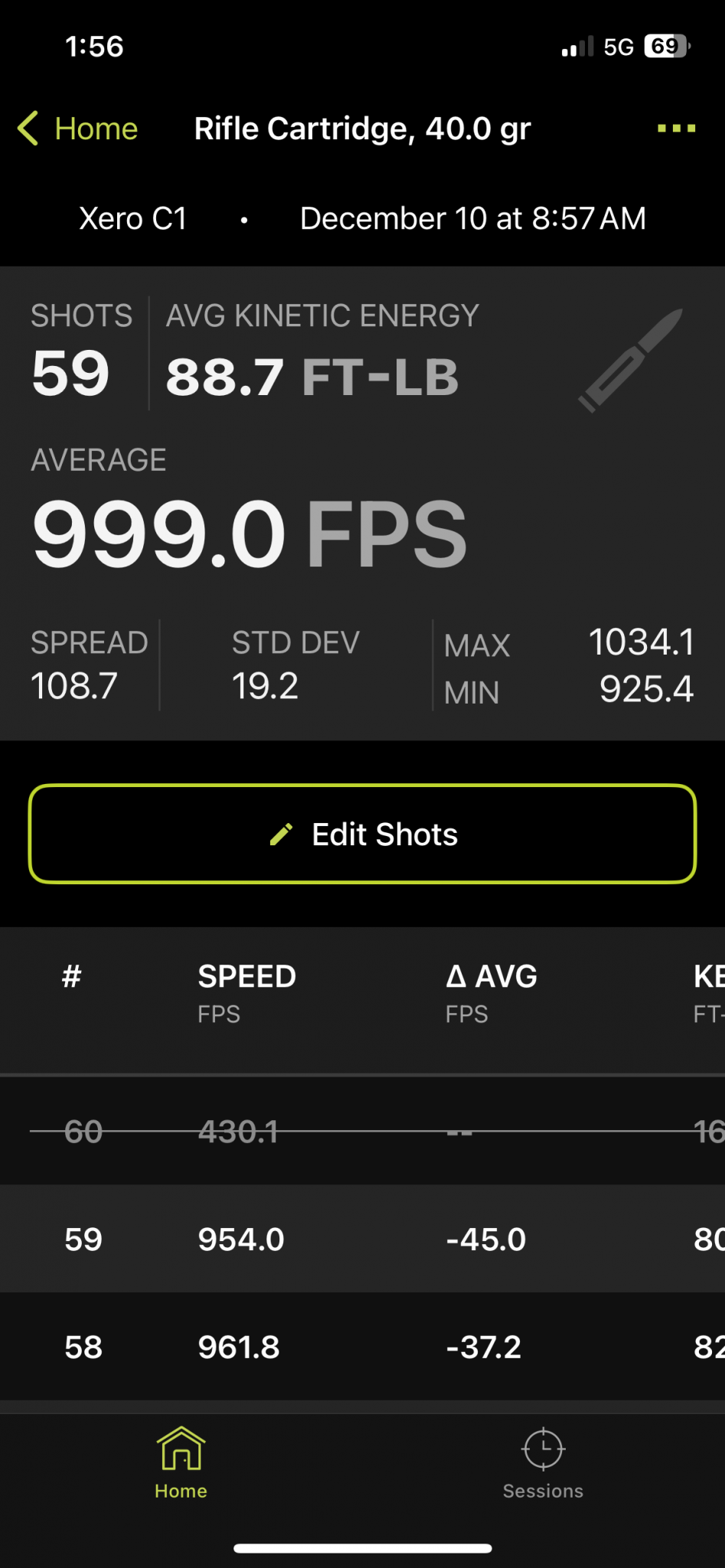Viewport: 725px width, 1568px height.
Task: Select shot 58 row with 961.8 FPS
Action: [362, 1347]
